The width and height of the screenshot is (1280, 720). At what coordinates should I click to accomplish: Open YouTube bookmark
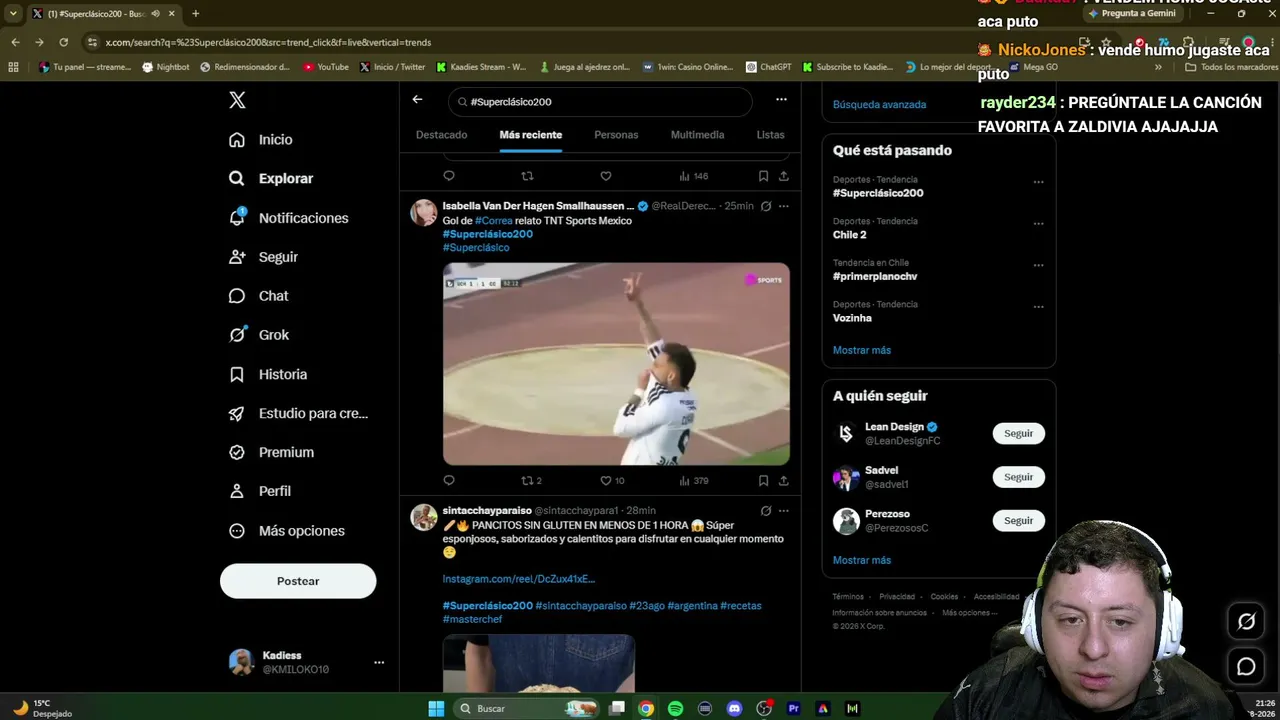point(326,67)
